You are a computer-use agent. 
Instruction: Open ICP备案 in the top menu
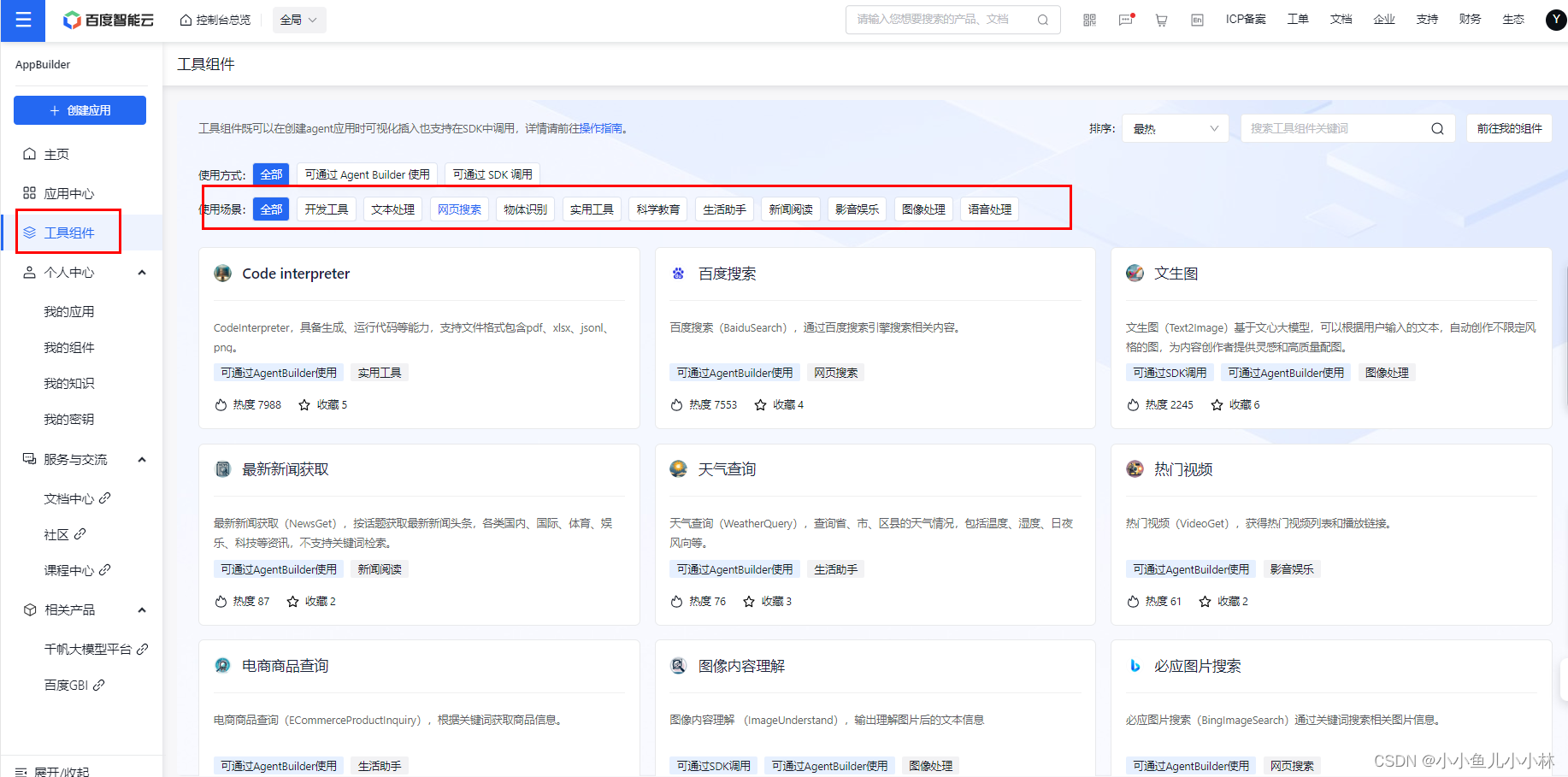click(1246, 20)
